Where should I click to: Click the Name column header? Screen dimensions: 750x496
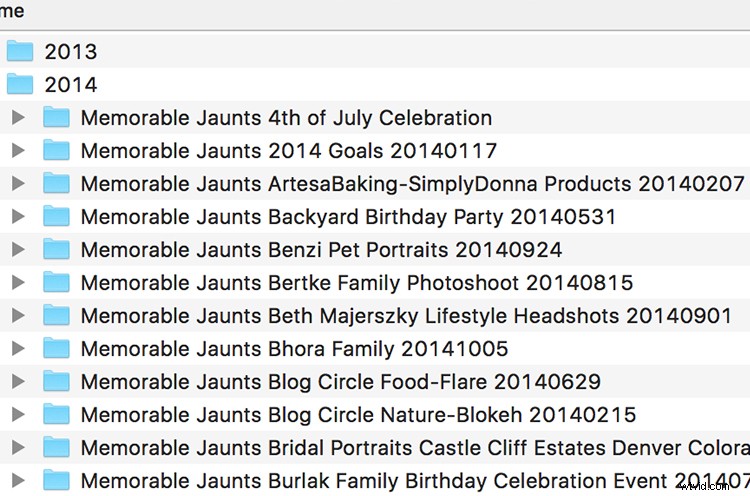[x=12, y=12]
